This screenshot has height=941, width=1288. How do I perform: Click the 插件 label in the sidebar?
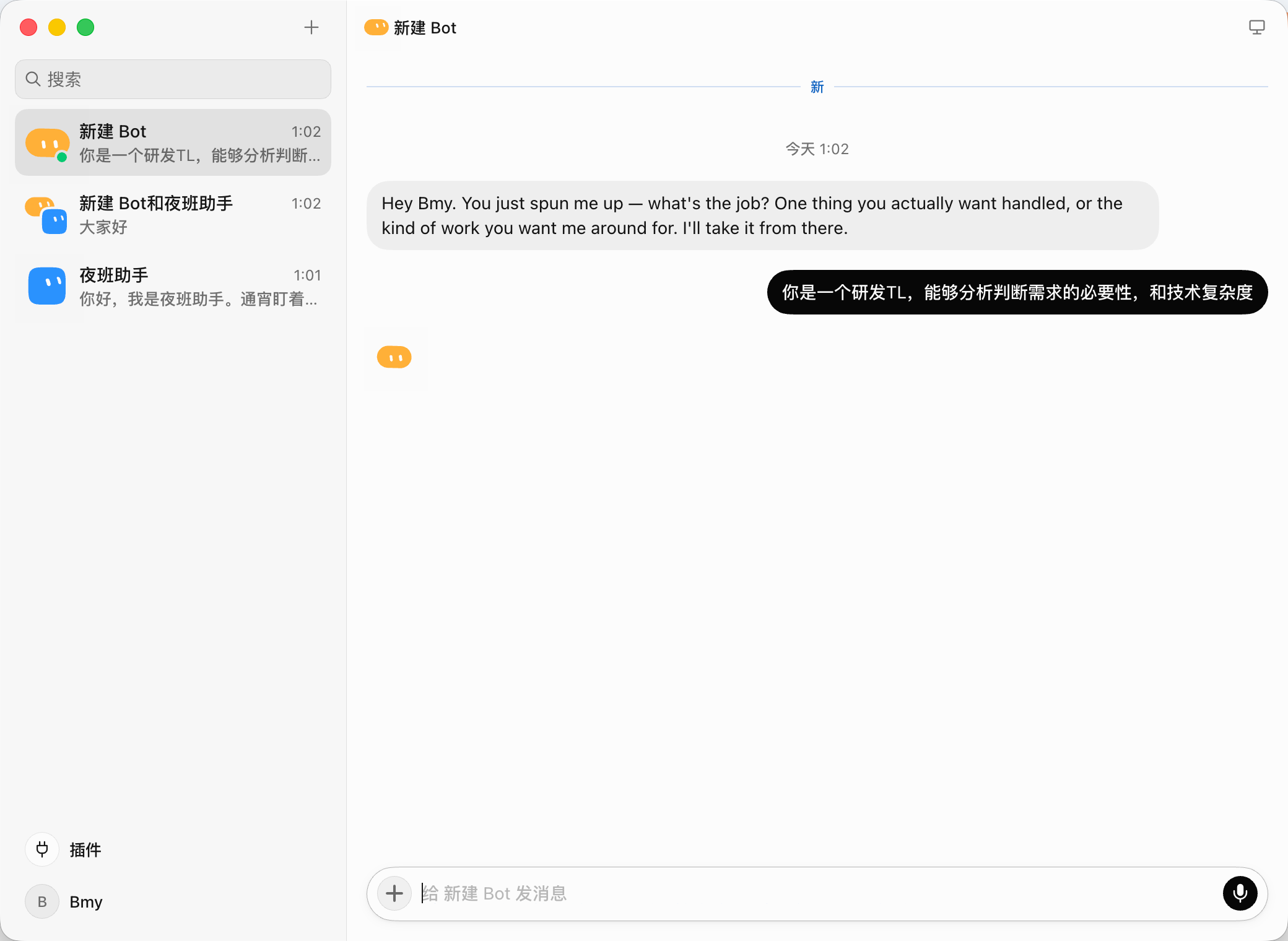[85, 849]
